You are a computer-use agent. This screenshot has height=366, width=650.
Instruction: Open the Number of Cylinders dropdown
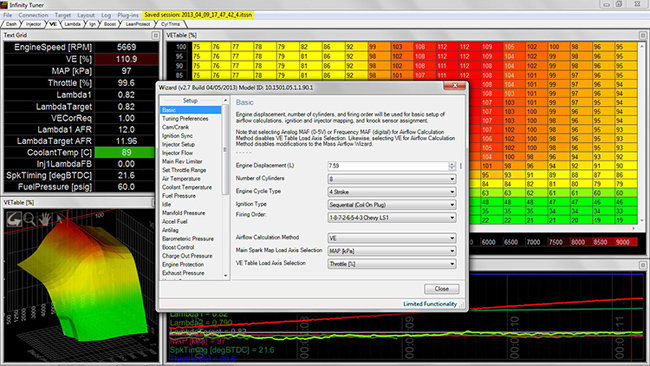coord(392,179)
